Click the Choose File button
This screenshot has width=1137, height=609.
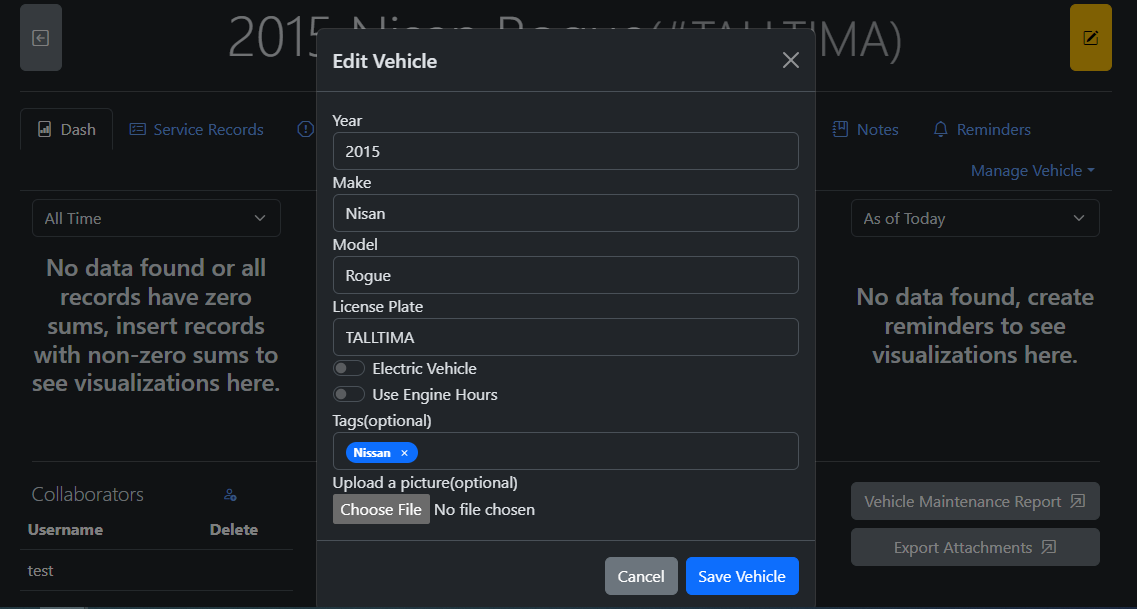[381, 509]
